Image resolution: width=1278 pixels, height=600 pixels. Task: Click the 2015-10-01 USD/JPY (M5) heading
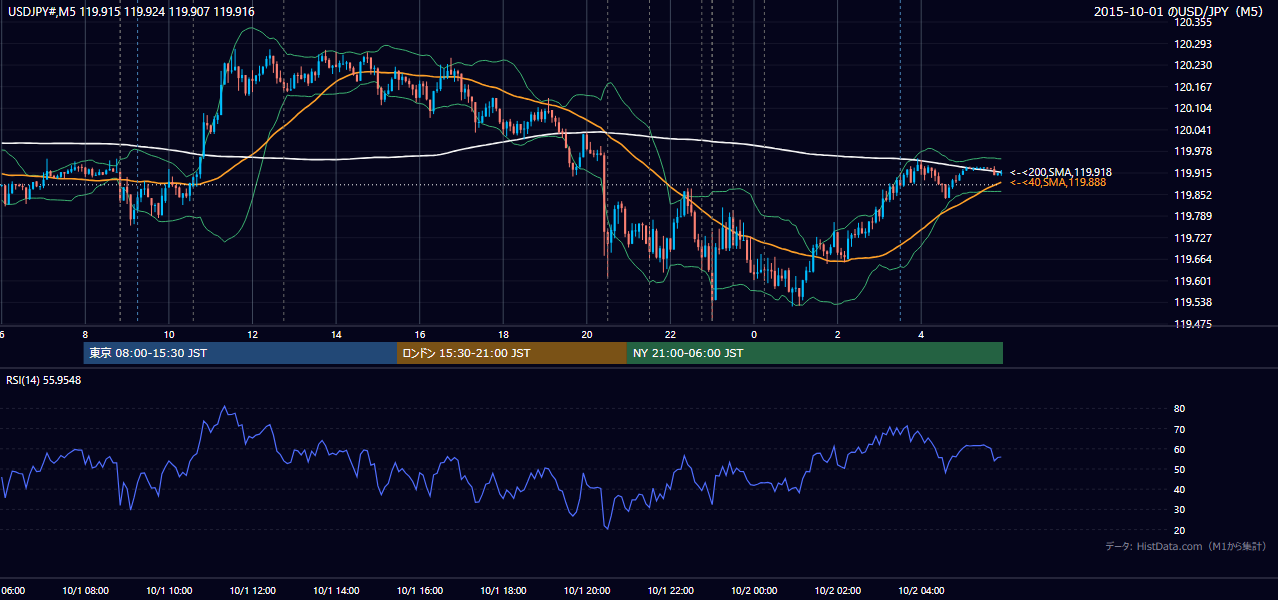(x=1180, y=11)
